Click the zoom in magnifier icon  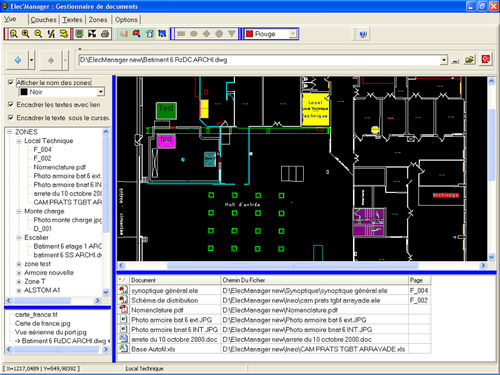point(26,34)
